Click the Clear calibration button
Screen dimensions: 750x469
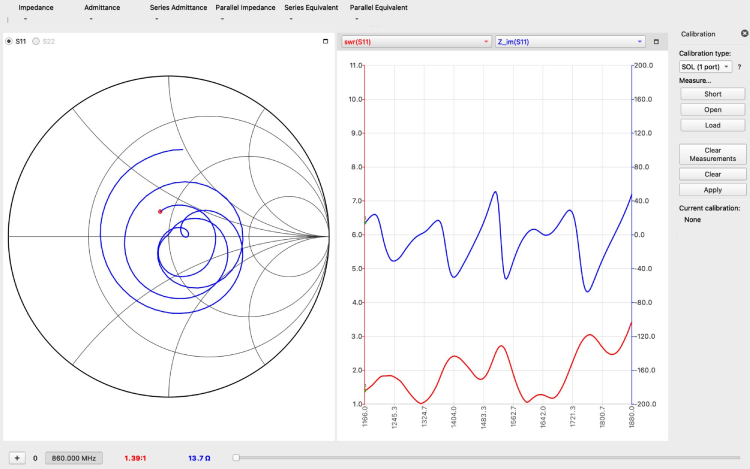pos(712,174)
